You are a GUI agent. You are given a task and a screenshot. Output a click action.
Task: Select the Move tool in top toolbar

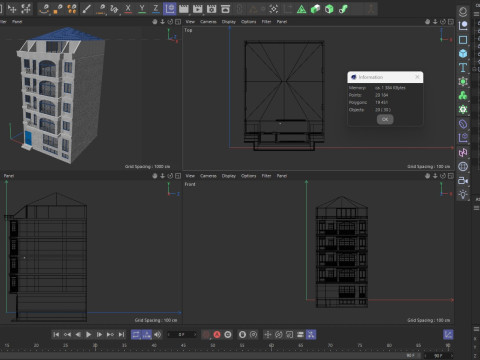12,9
